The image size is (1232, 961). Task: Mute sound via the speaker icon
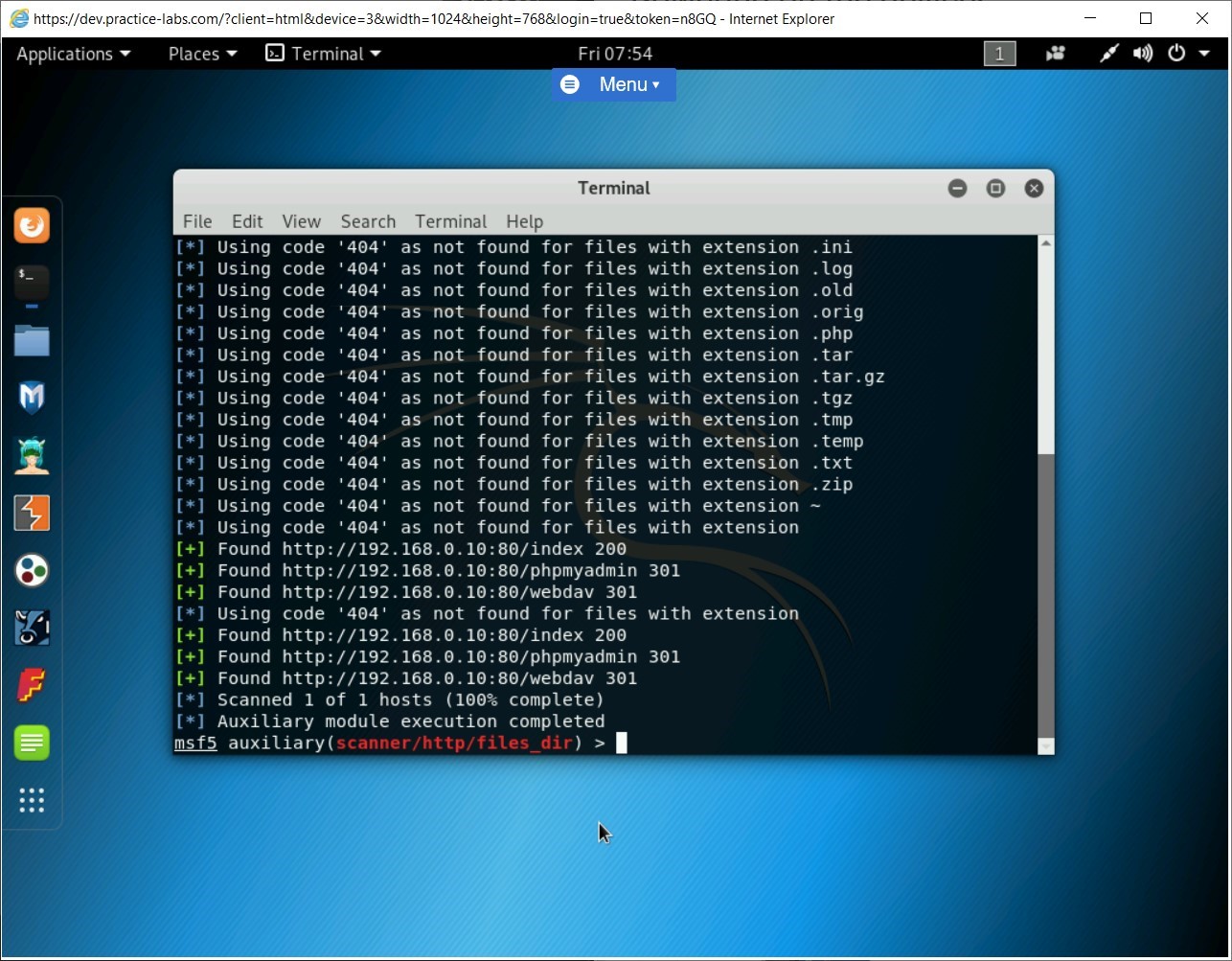[x=1143, y=54]
